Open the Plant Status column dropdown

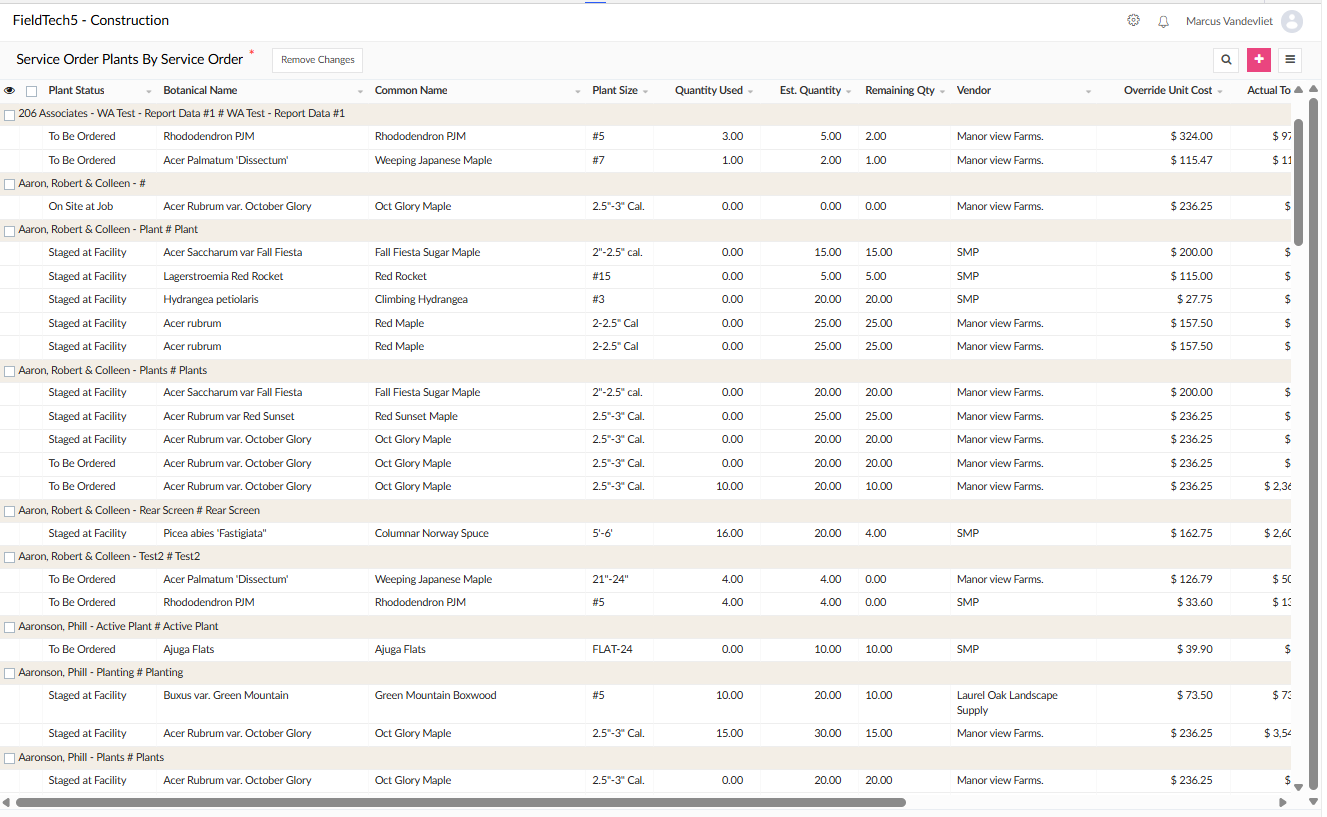pyautogui.click(x=149, y=92)
